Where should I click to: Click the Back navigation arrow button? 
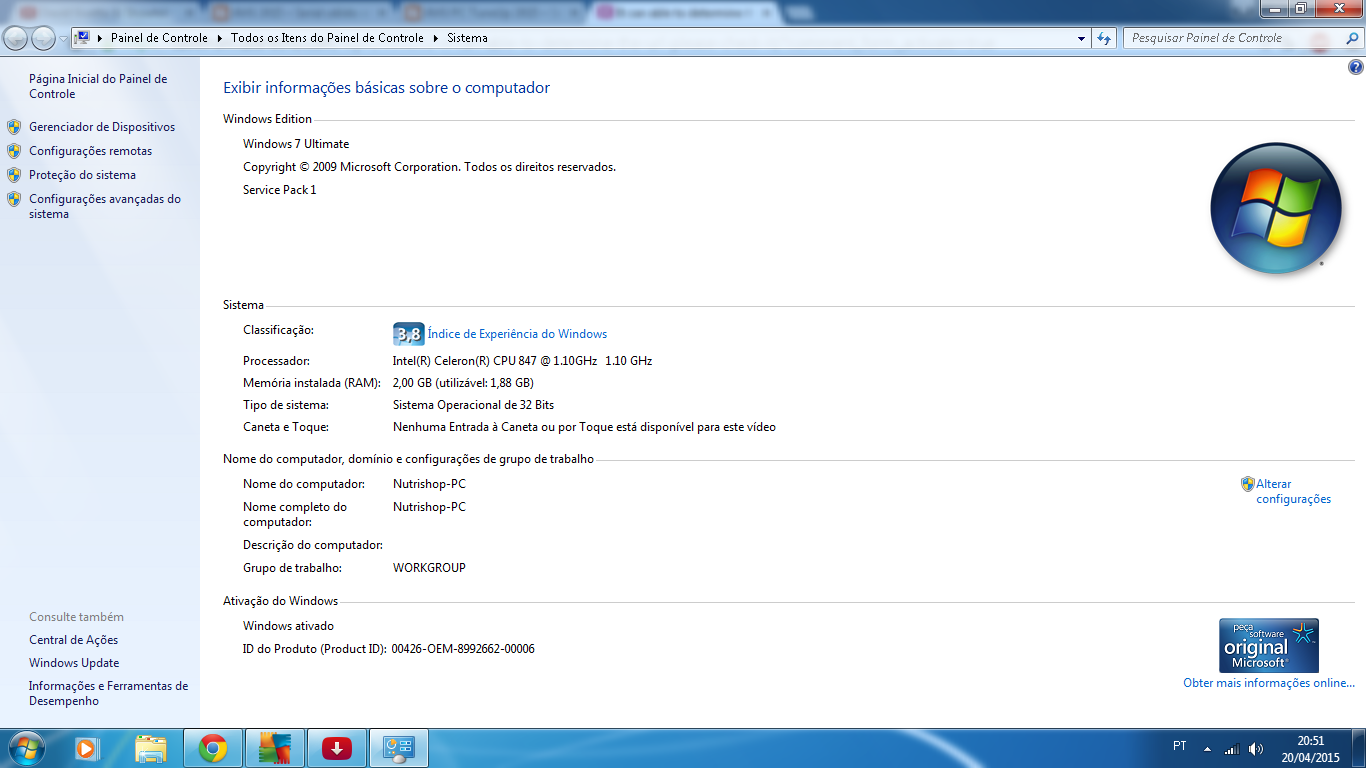click(x=16, y=38)
